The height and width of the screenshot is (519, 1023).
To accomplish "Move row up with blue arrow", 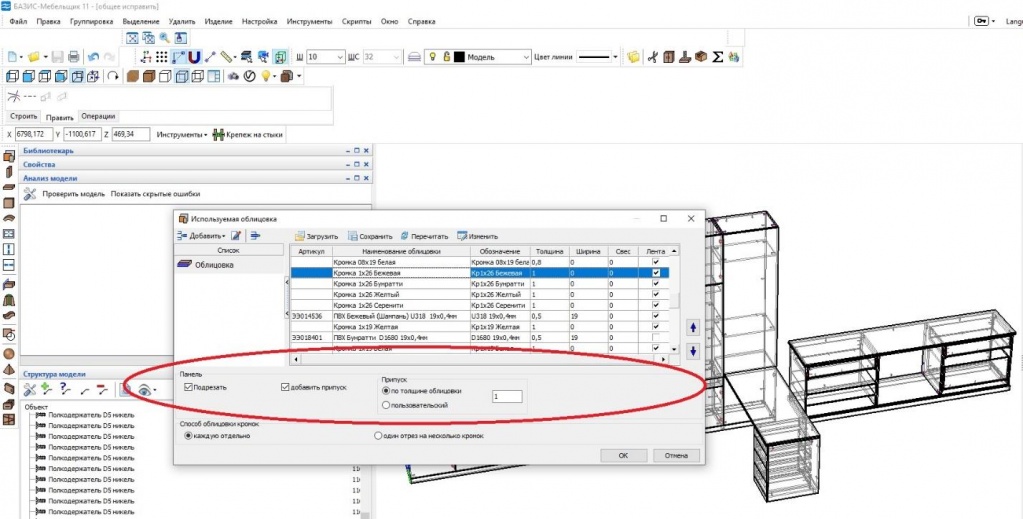I will tap(691, 328).
